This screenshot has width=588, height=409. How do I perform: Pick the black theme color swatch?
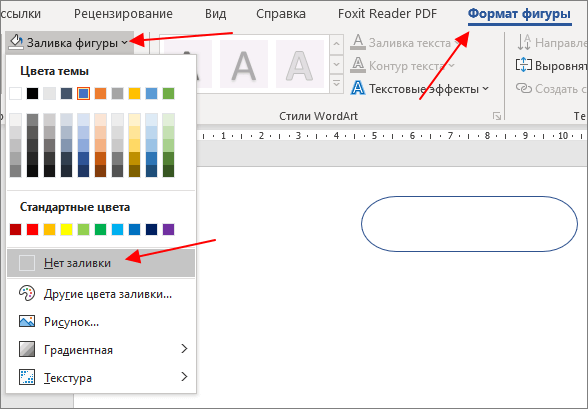(33, 93)
